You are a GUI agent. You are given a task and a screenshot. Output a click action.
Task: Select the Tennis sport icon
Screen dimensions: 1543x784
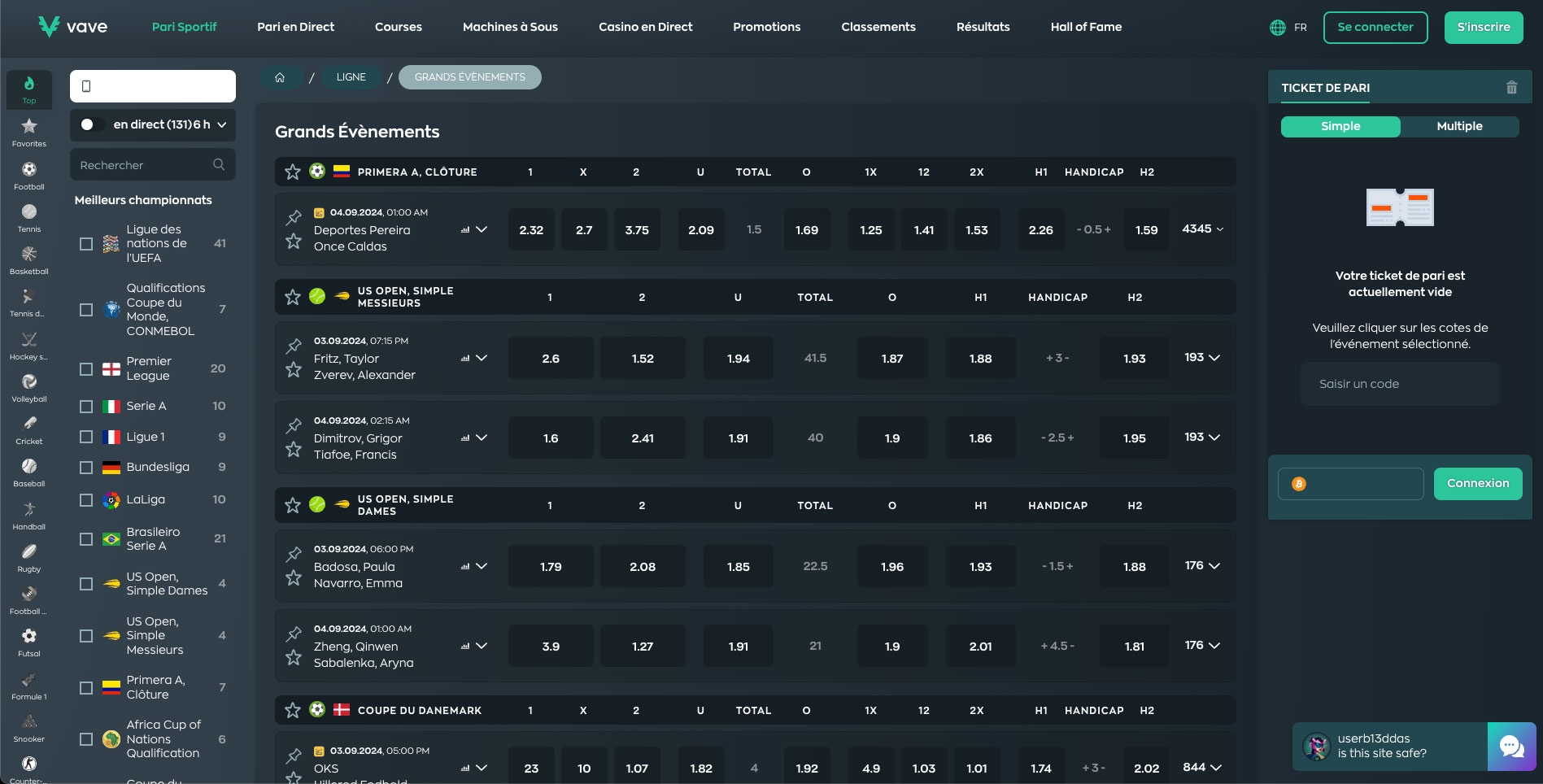pos(29,218)
